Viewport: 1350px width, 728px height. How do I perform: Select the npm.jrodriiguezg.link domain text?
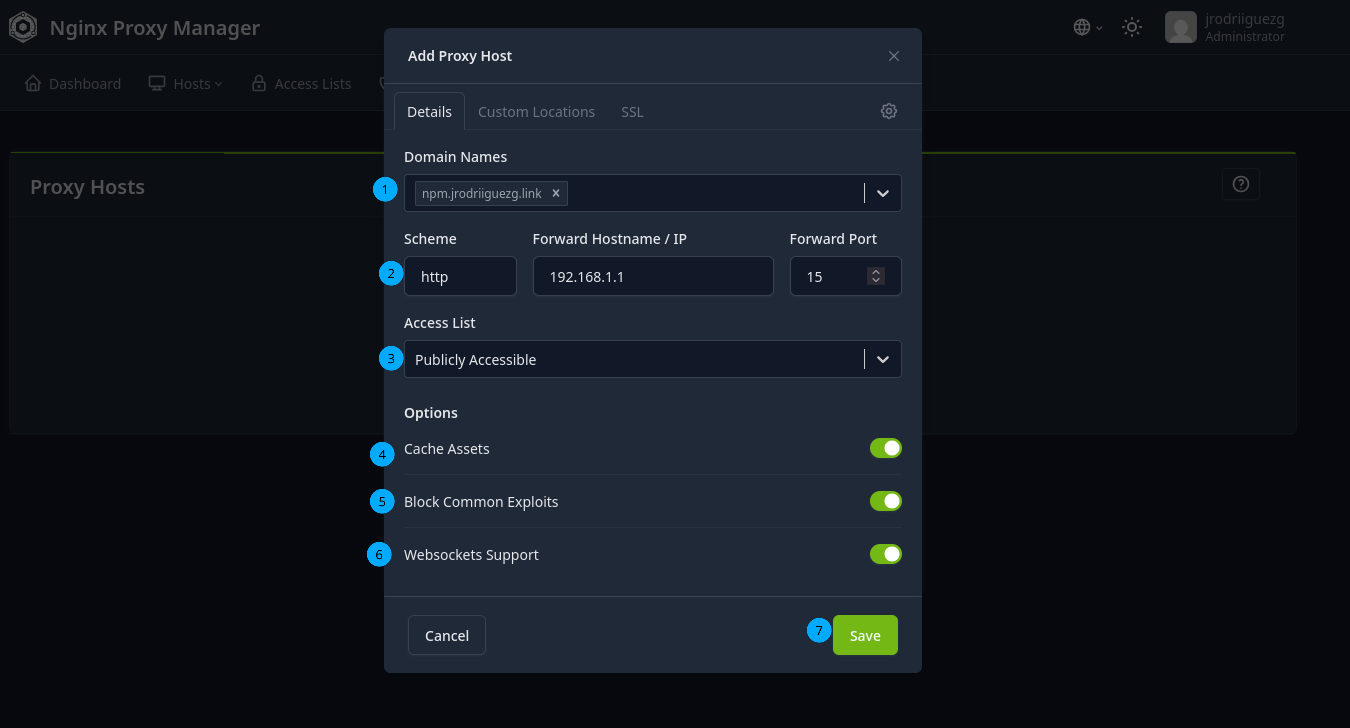(x=481, y=193)
